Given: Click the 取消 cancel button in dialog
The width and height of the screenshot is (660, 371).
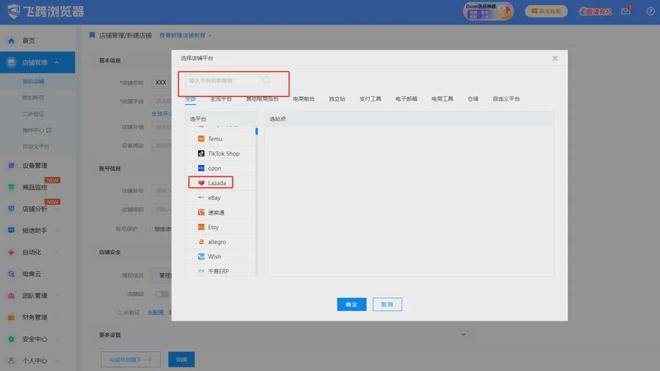Looking at the screenshot, I should pyautogui.click(x=387, y=304).
